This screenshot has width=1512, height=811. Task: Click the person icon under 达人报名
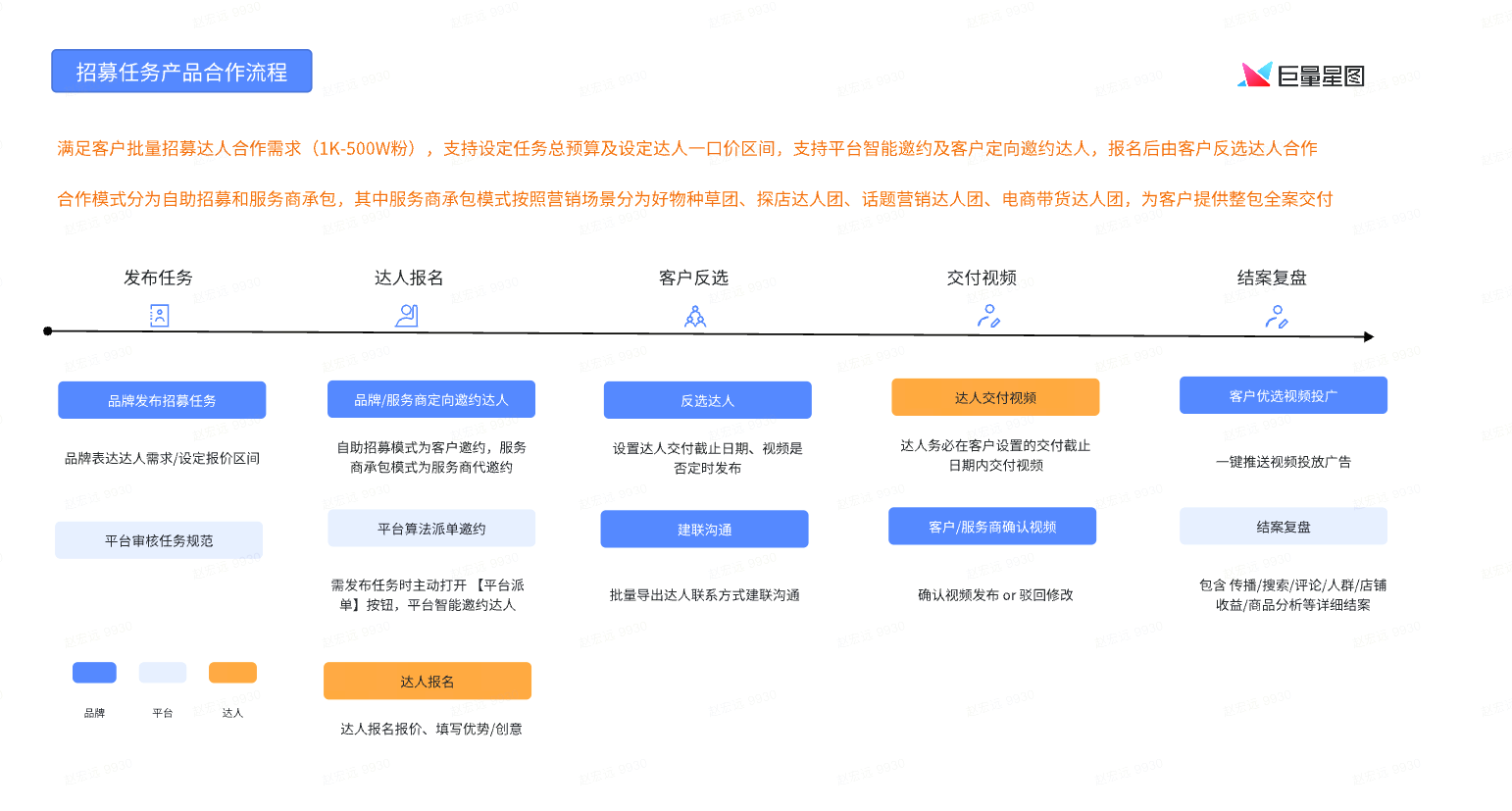pos(407,315)
